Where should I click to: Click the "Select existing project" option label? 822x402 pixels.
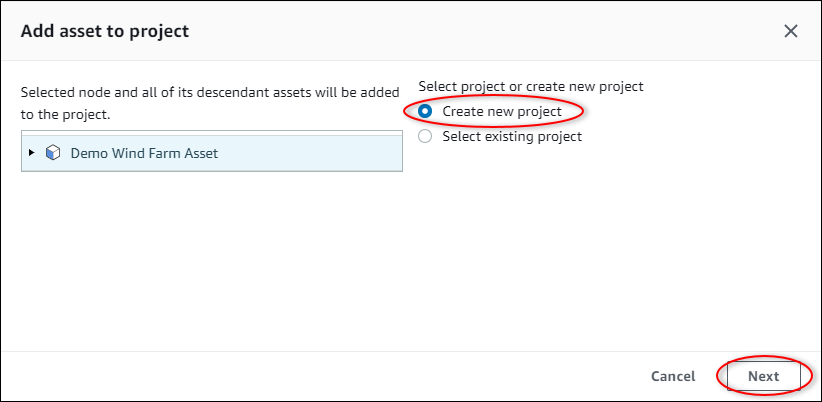click(x=512, y=136)
